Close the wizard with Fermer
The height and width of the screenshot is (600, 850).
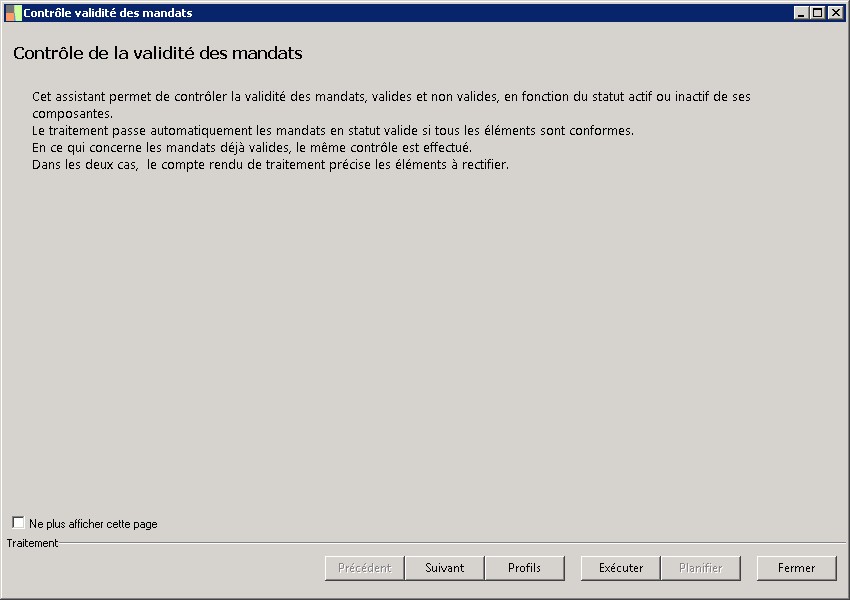(x=796, y=567)
